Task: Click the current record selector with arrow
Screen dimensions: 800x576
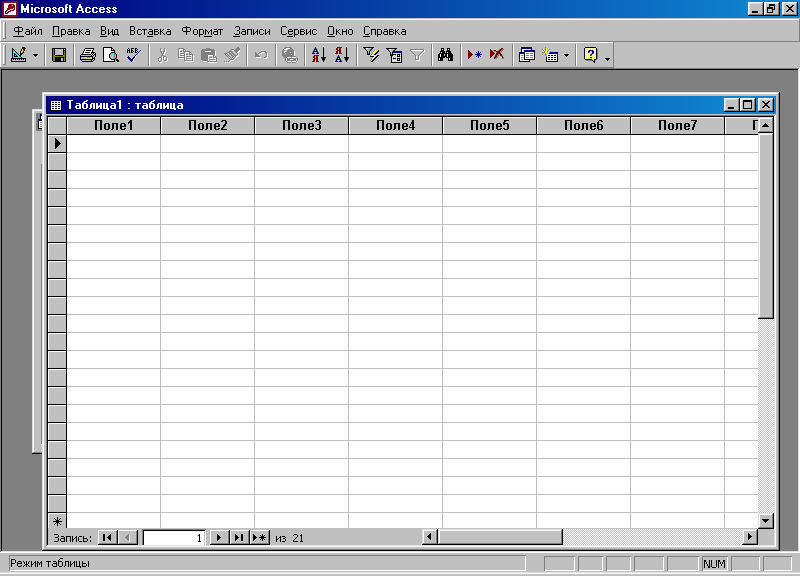Action: [x=57, y=144]
